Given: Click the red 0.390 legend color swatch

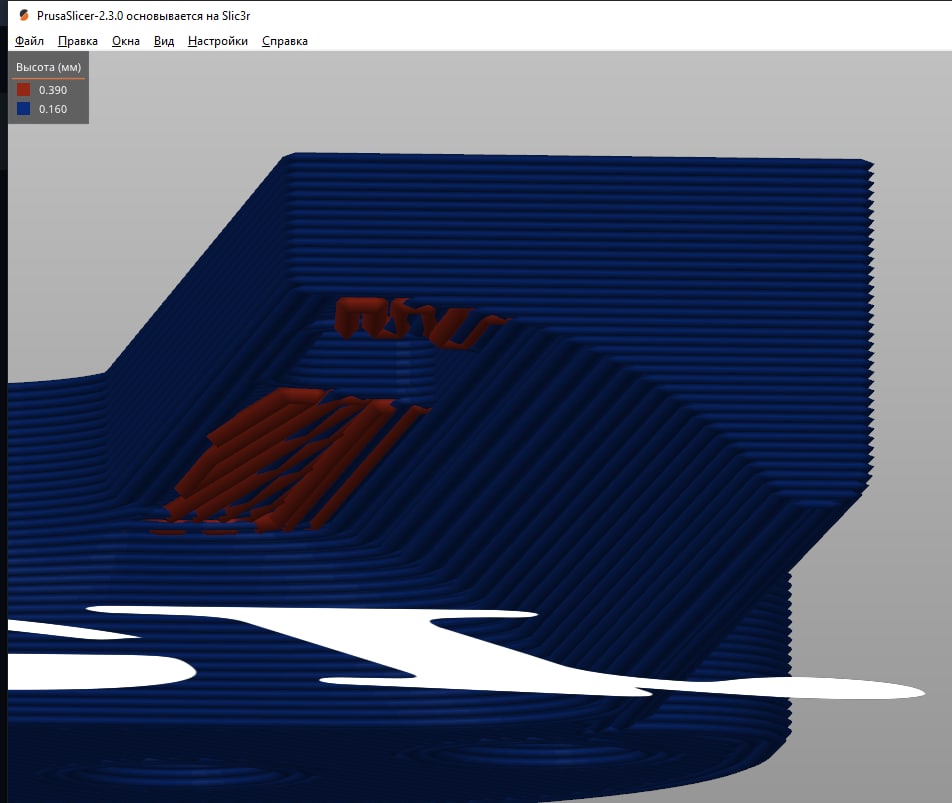Looking at the screenshot, I should tap(24, 90).
